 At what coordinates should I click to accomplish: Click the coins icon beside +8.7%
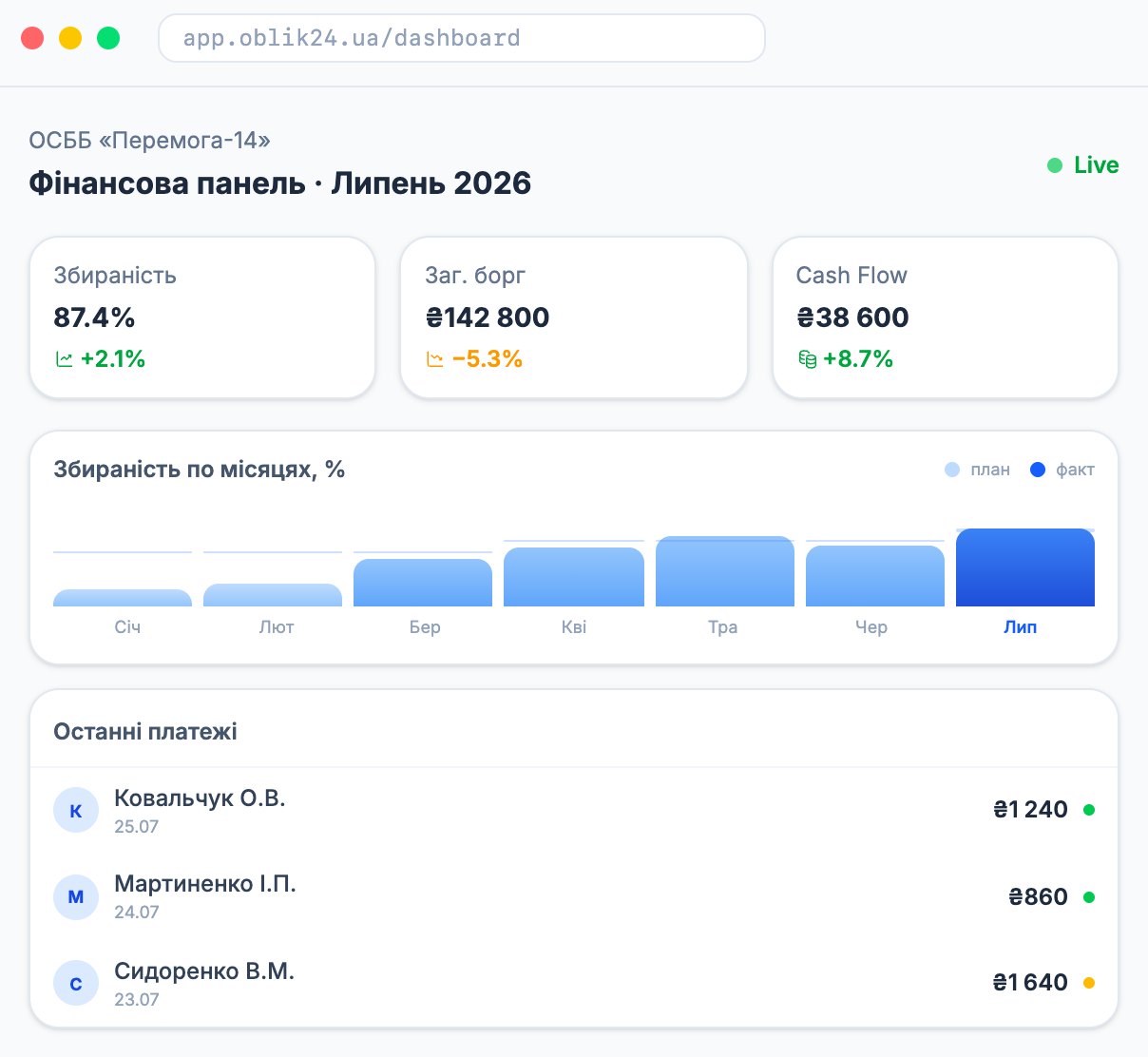(807, 359)
